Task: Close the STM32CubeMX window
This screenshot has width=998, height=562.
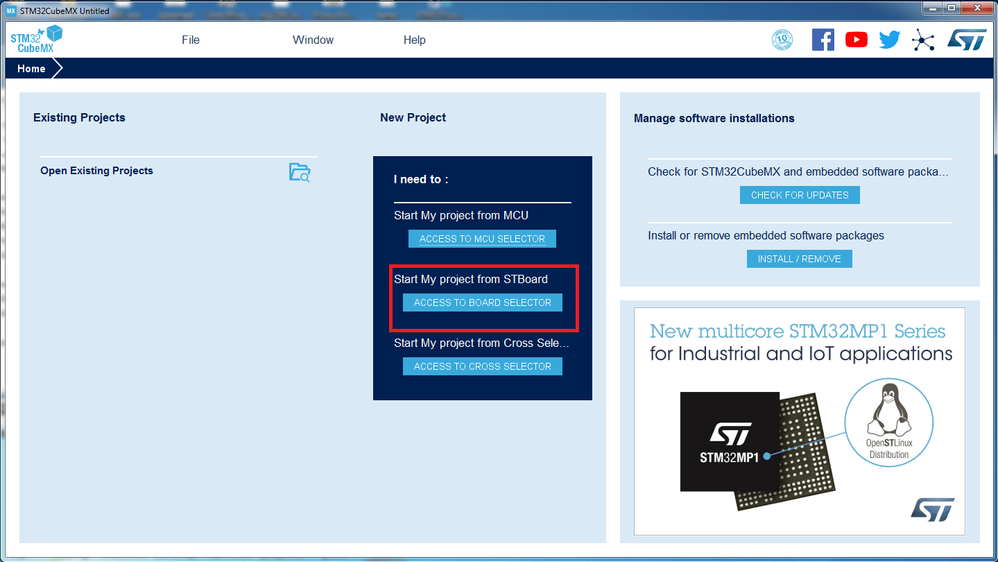Action: click(x=977, y=8)
